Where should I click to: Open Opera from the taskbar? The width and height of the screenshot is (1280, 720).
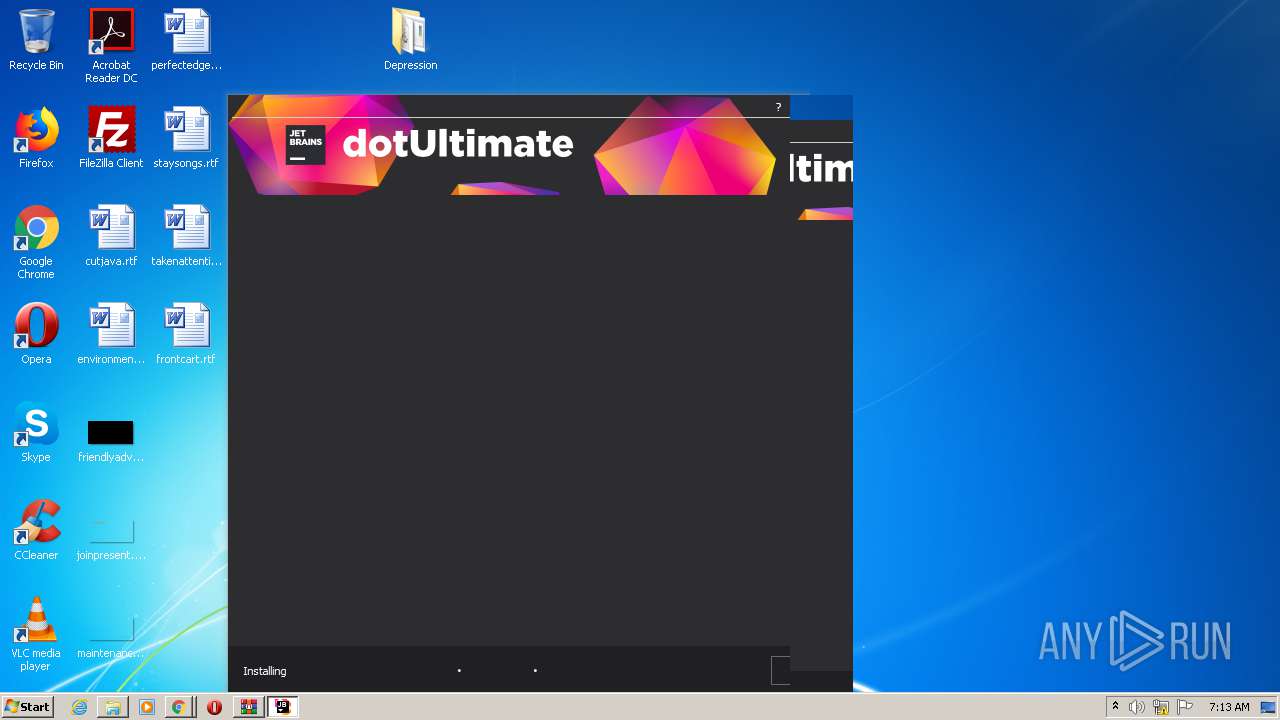click(214, 707)
